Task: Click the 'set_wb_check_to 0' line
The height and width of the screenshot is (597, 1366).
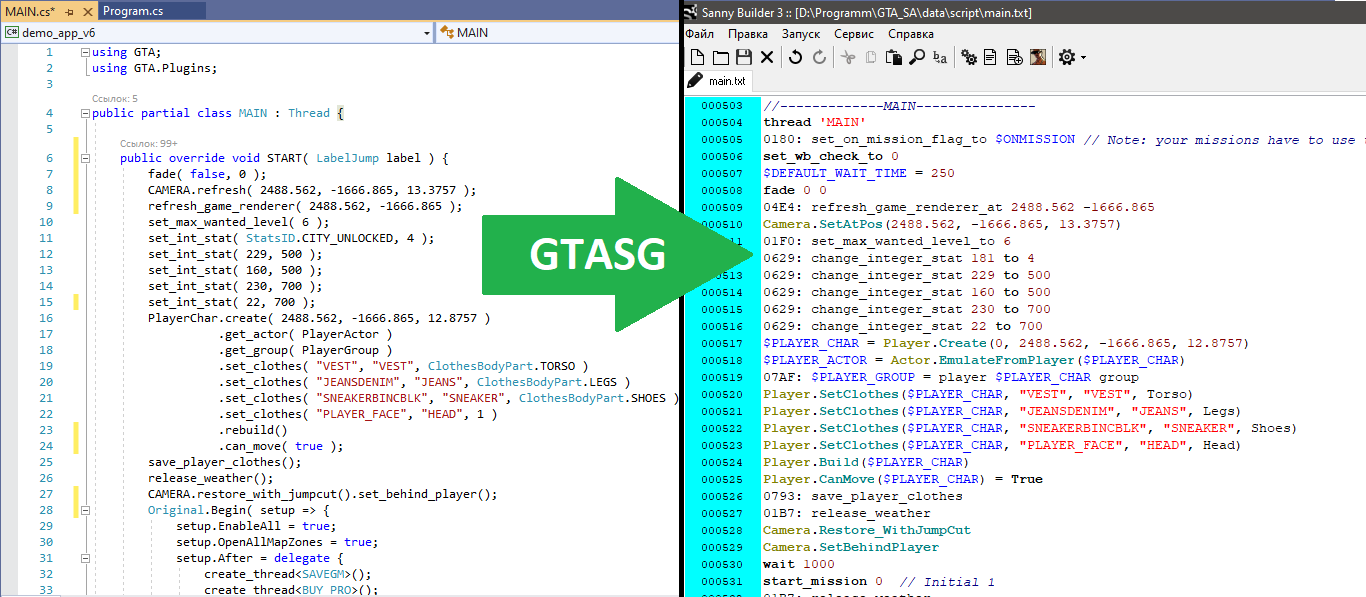Action: point(831,157)
